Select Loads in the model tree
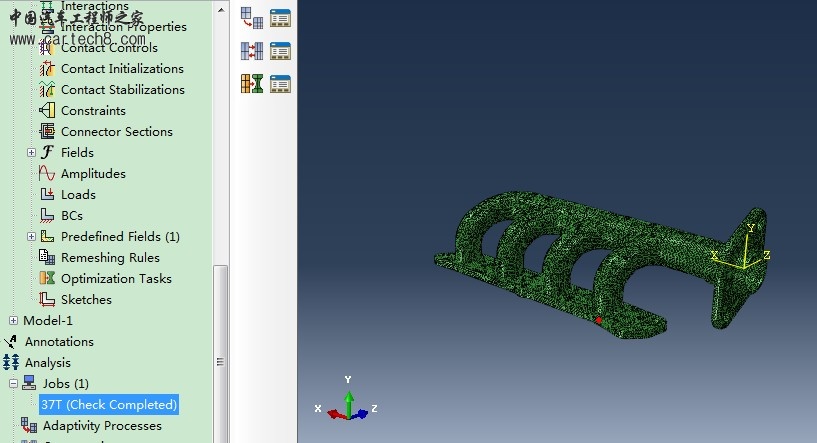Image resolution: width=817 pixels, height=443 pixels. pos(78,195)
